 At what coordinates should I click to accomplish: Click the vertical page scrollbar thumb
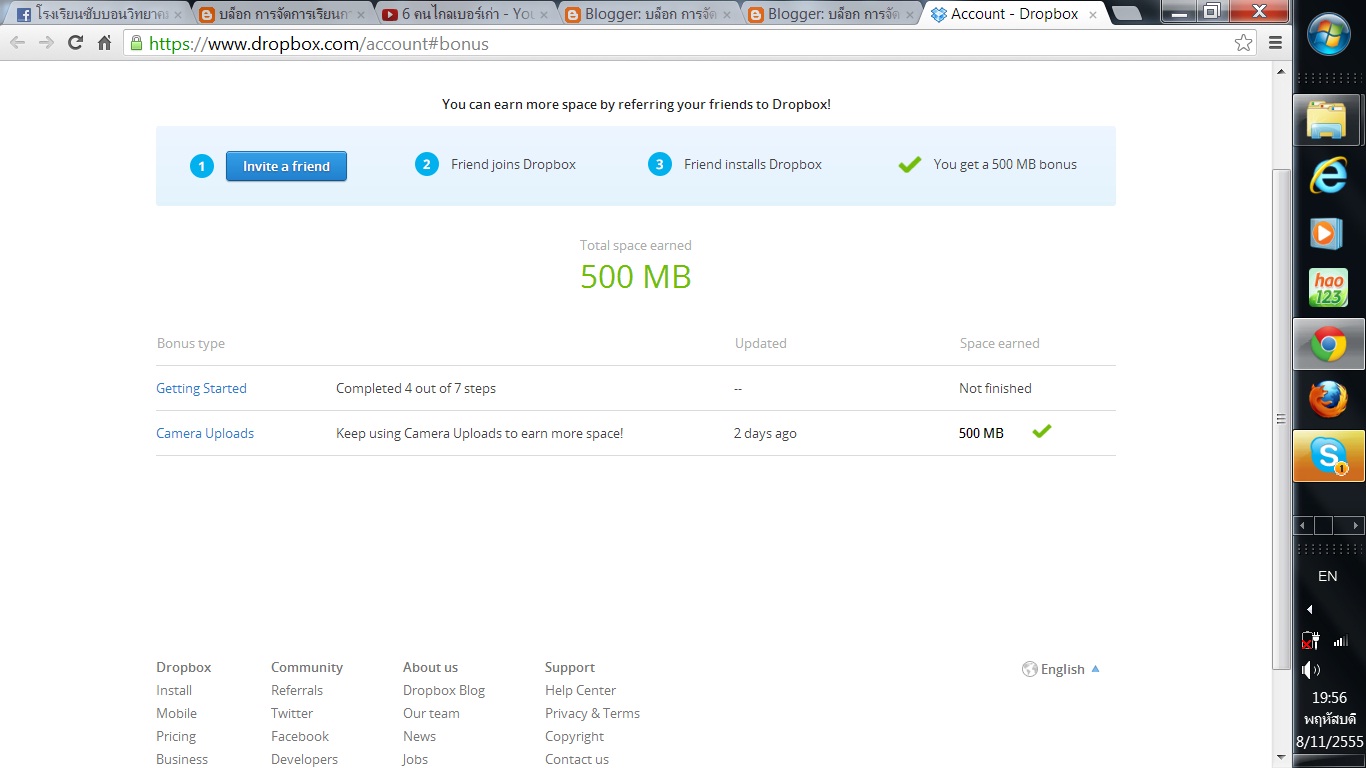pyautogui.click(x=1281, y=419)
